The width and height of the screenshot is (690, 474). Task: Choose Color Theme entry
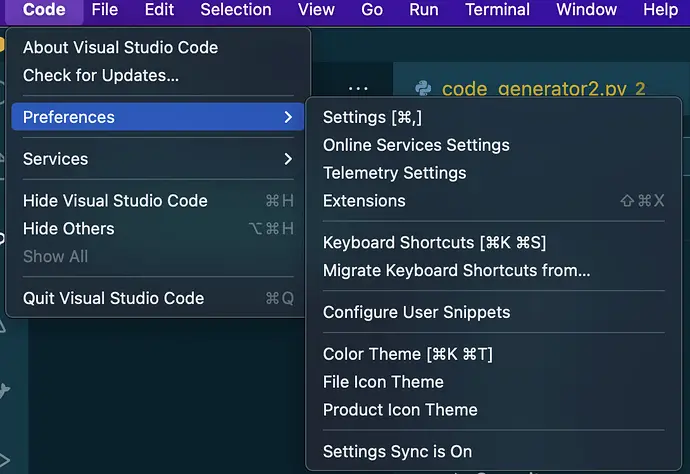pos(494,354)
